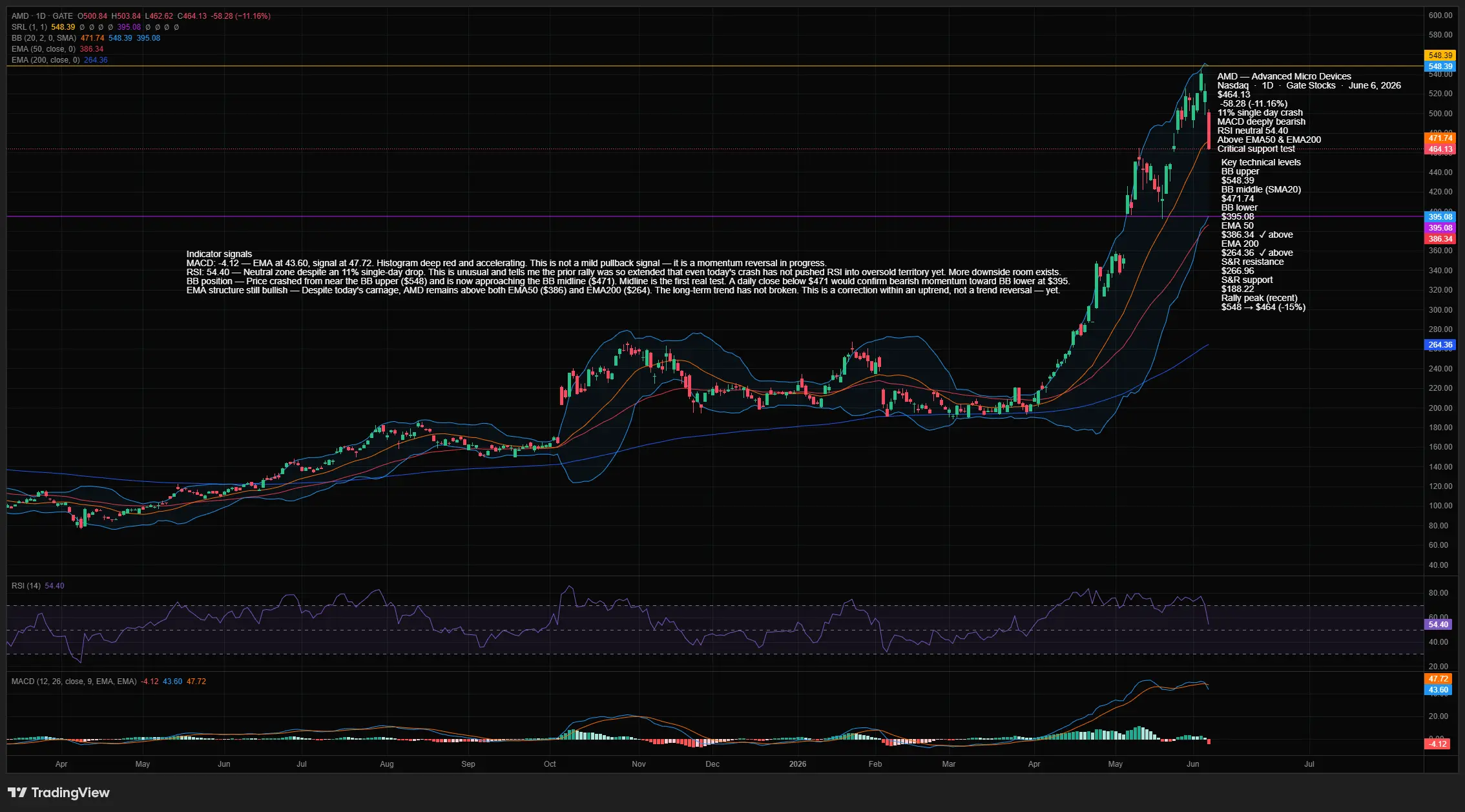The image size is (1465, 812).
Task: Click Aug on the time axis
Action: pos(387,764)
